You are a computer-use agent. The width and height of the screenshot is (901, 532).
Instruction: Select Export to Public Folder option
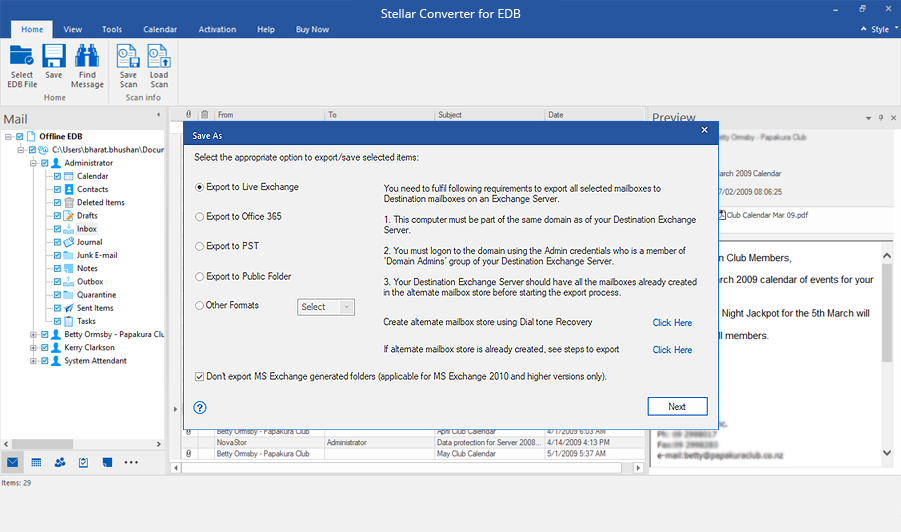pyautogui.click(x=199, y=277)
